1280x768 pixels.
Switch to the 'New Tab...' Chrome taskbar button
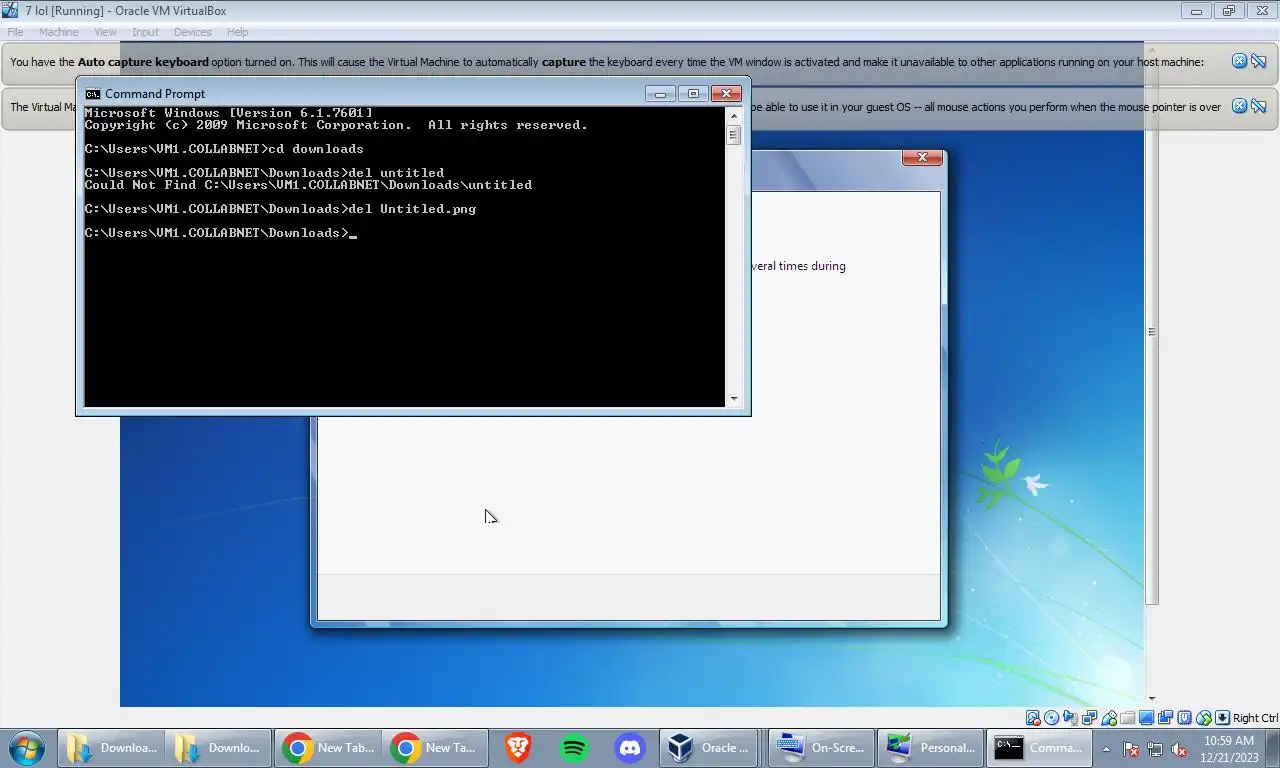(329, 747)
